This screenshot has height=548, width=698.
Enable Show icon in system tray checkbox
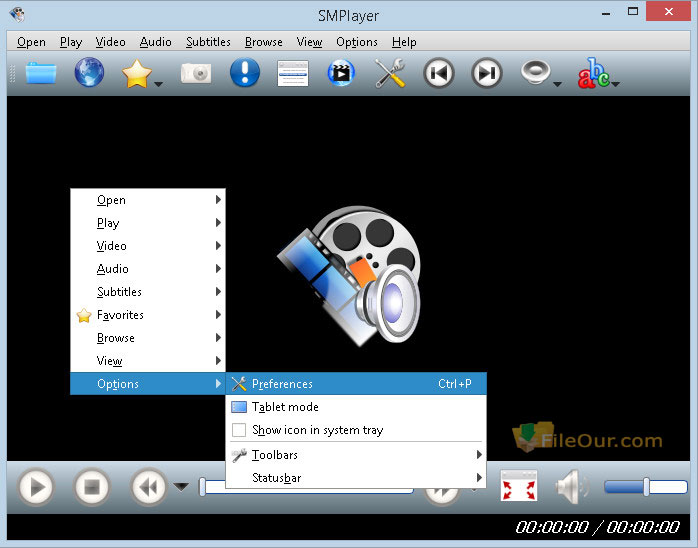click(239, 430)
